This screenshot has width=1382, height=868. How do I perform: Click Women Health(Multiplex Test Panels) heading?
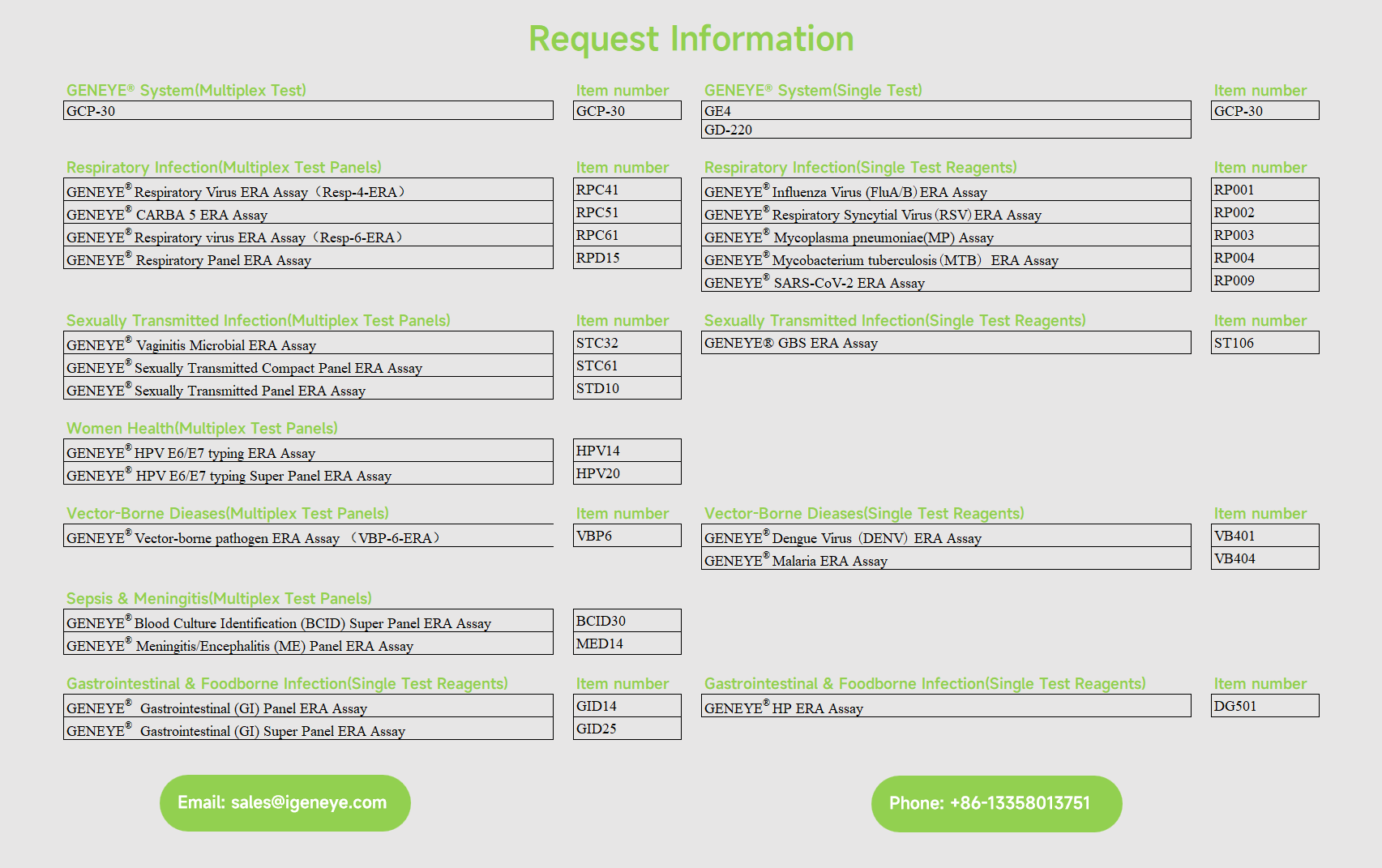202,429
